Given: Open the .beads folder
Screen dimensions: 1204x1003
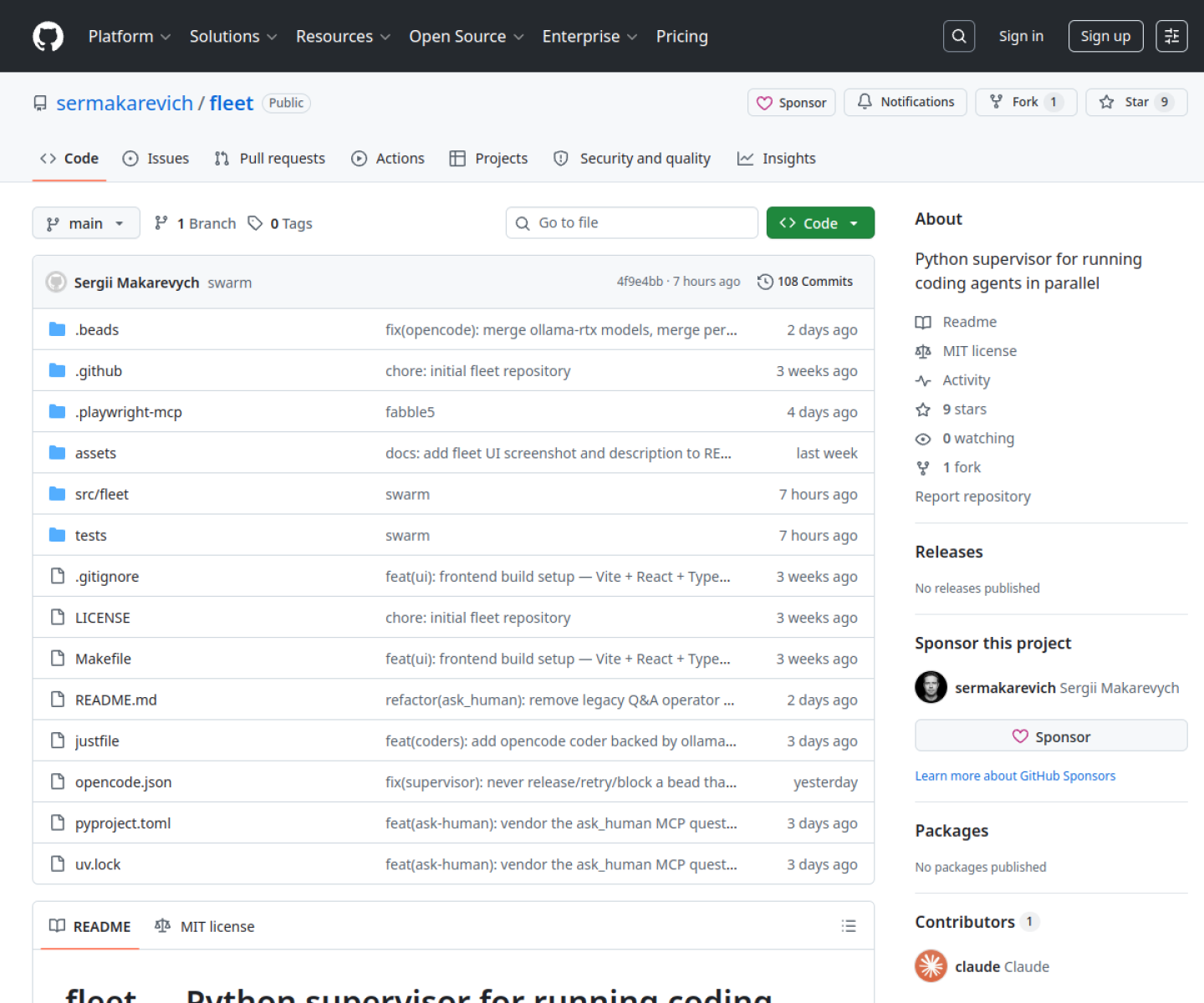Looking at the screenshot, I should 97,329.
